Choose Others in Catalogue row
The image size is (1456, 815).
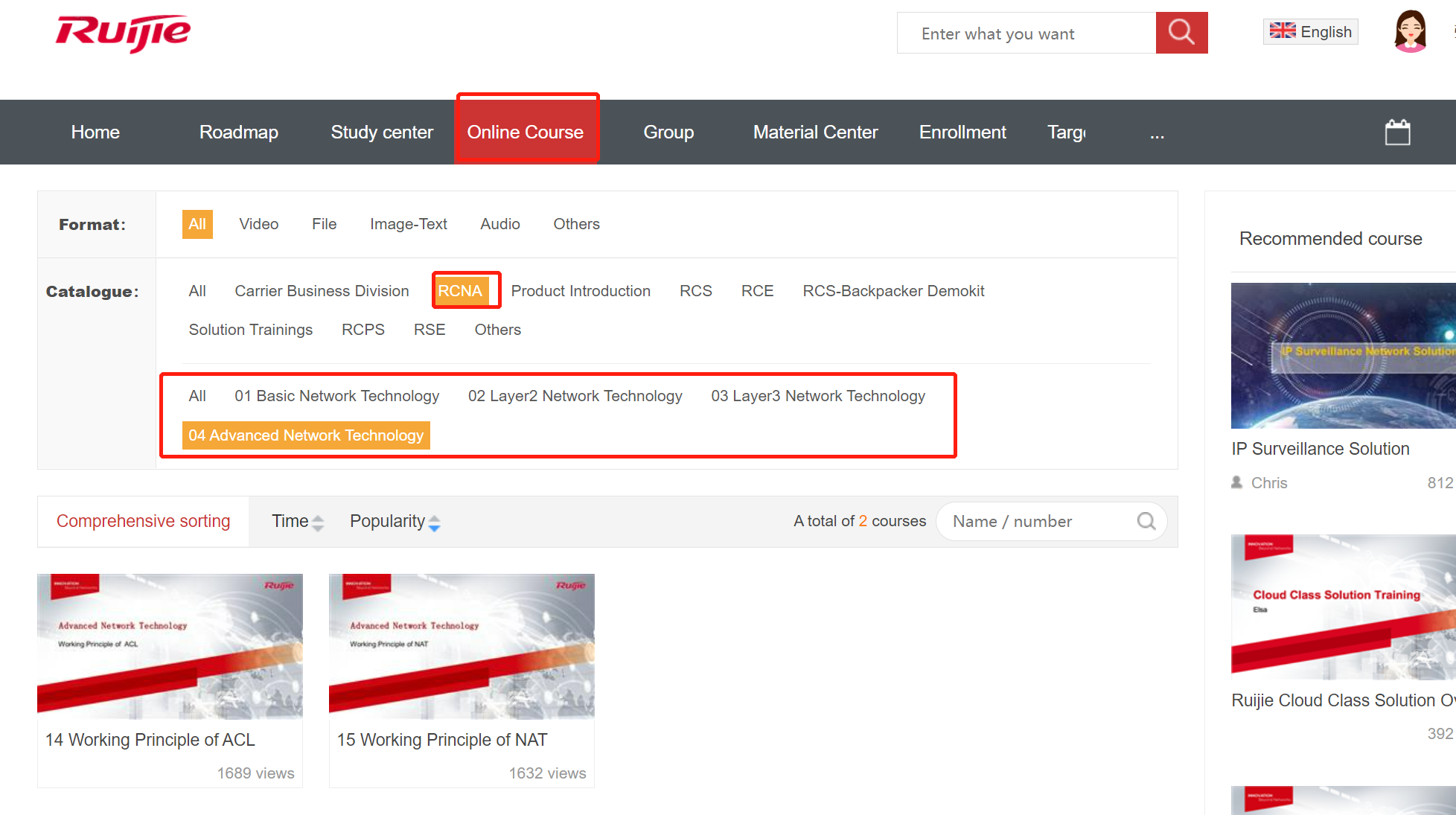pos(498,330)
